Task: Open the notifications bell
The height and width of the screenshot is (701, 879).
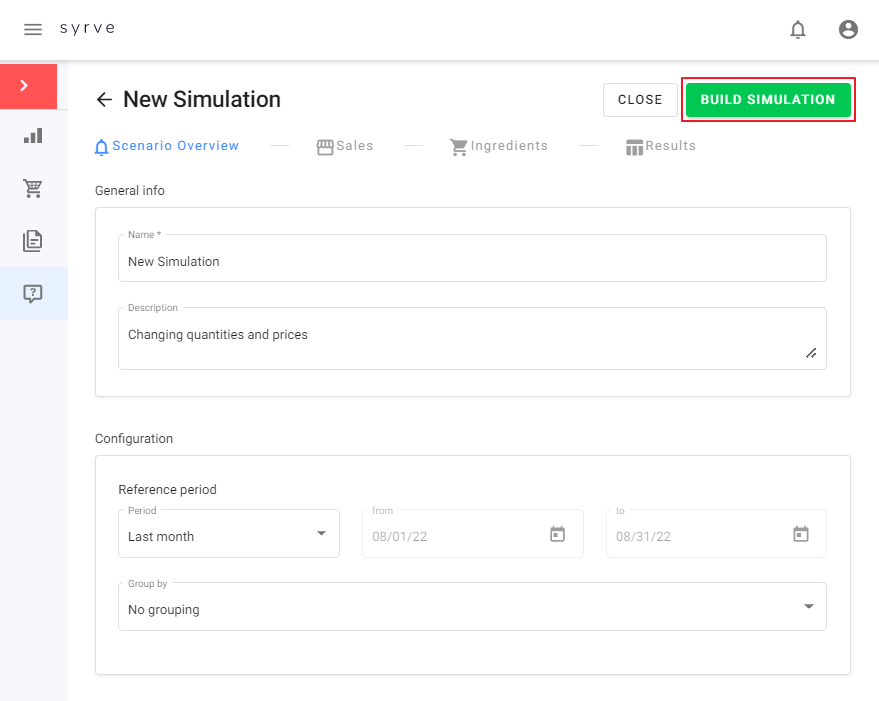Action: tap(797, 30)
